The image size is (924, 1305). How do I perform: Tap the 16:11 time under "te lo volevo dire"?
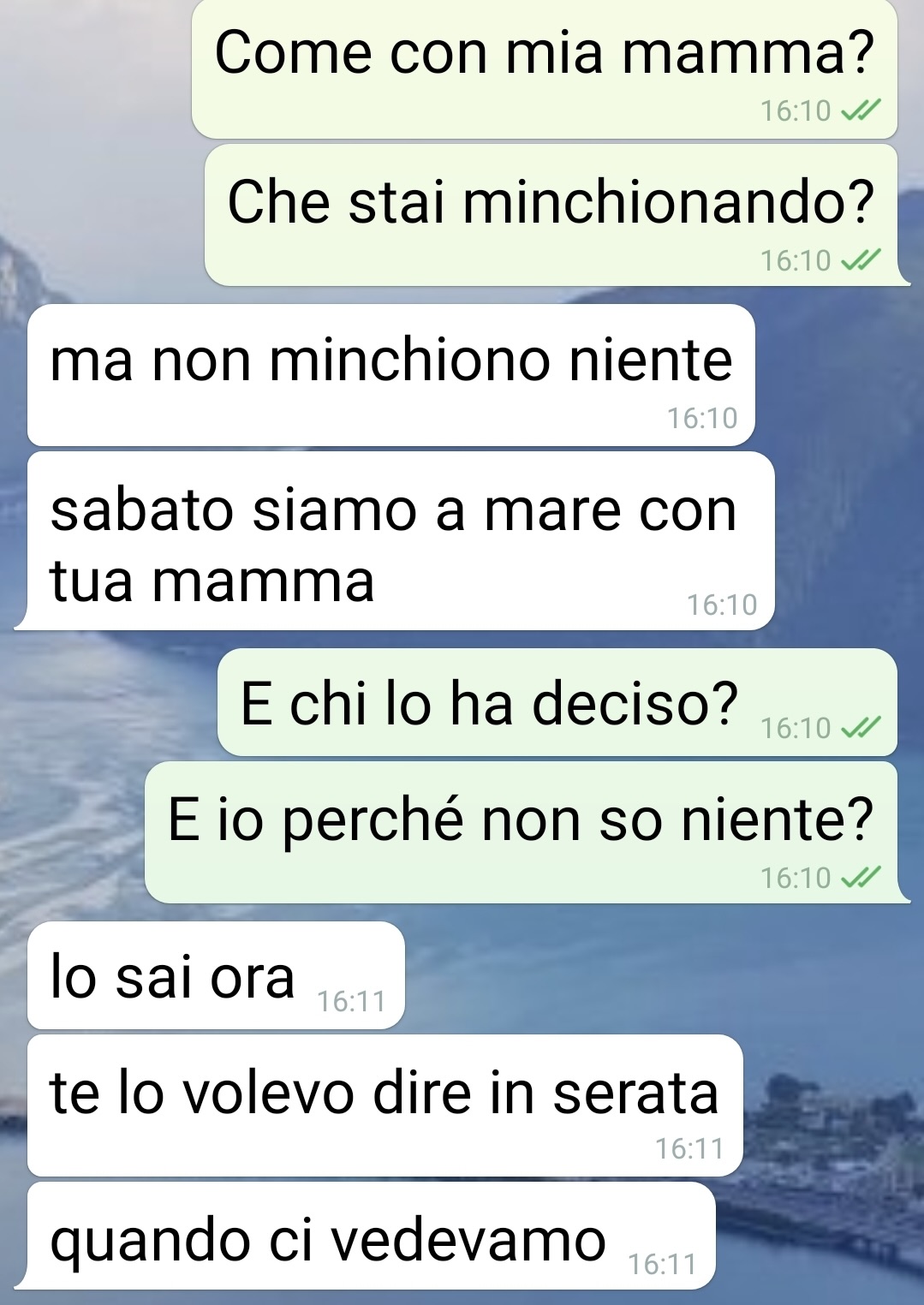click(x=689, y=1148)
